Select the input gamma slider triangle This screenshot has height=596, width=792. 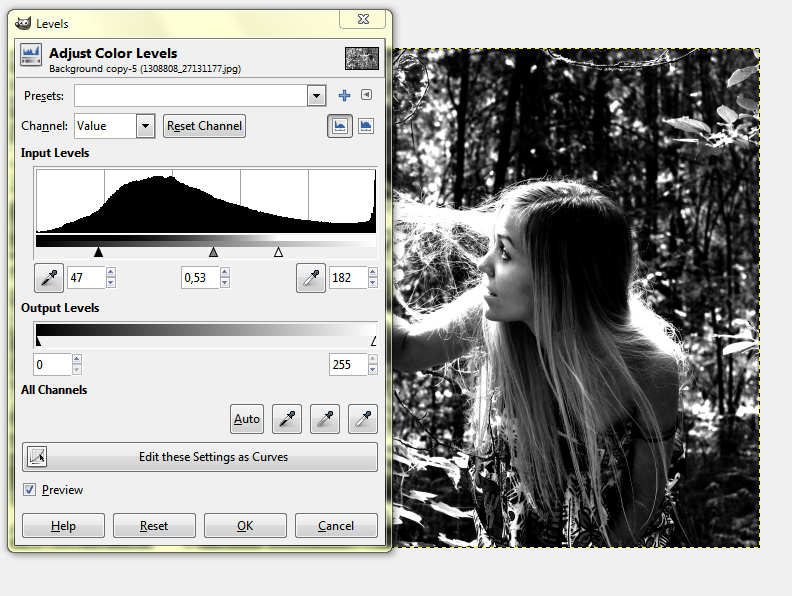click(x=214, y=252)
